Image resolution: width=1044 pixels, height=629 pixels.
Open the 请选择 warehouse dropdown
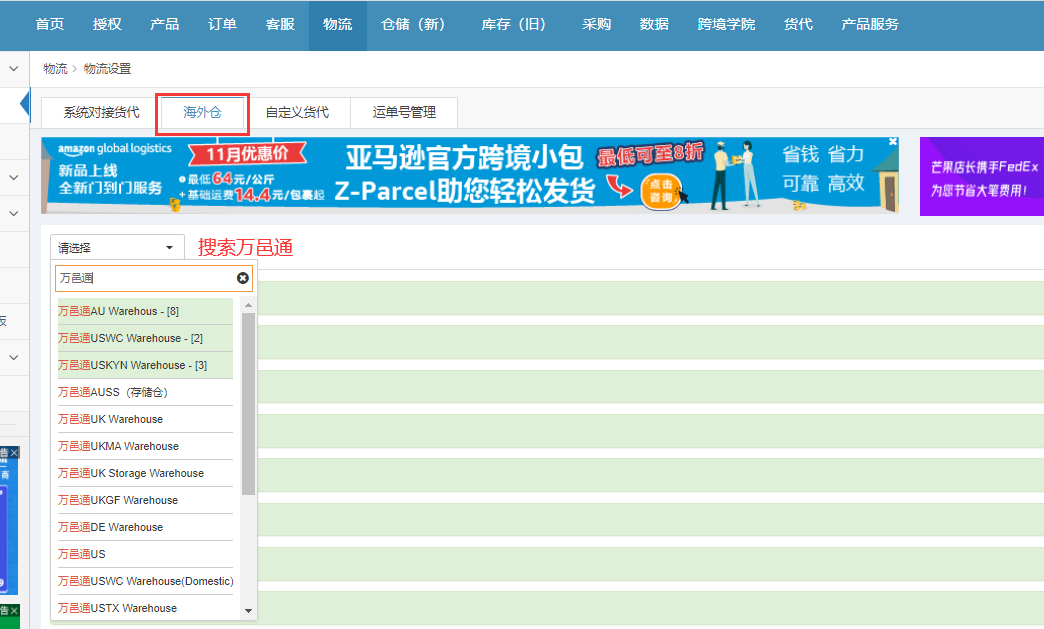(x=117, y=248)
